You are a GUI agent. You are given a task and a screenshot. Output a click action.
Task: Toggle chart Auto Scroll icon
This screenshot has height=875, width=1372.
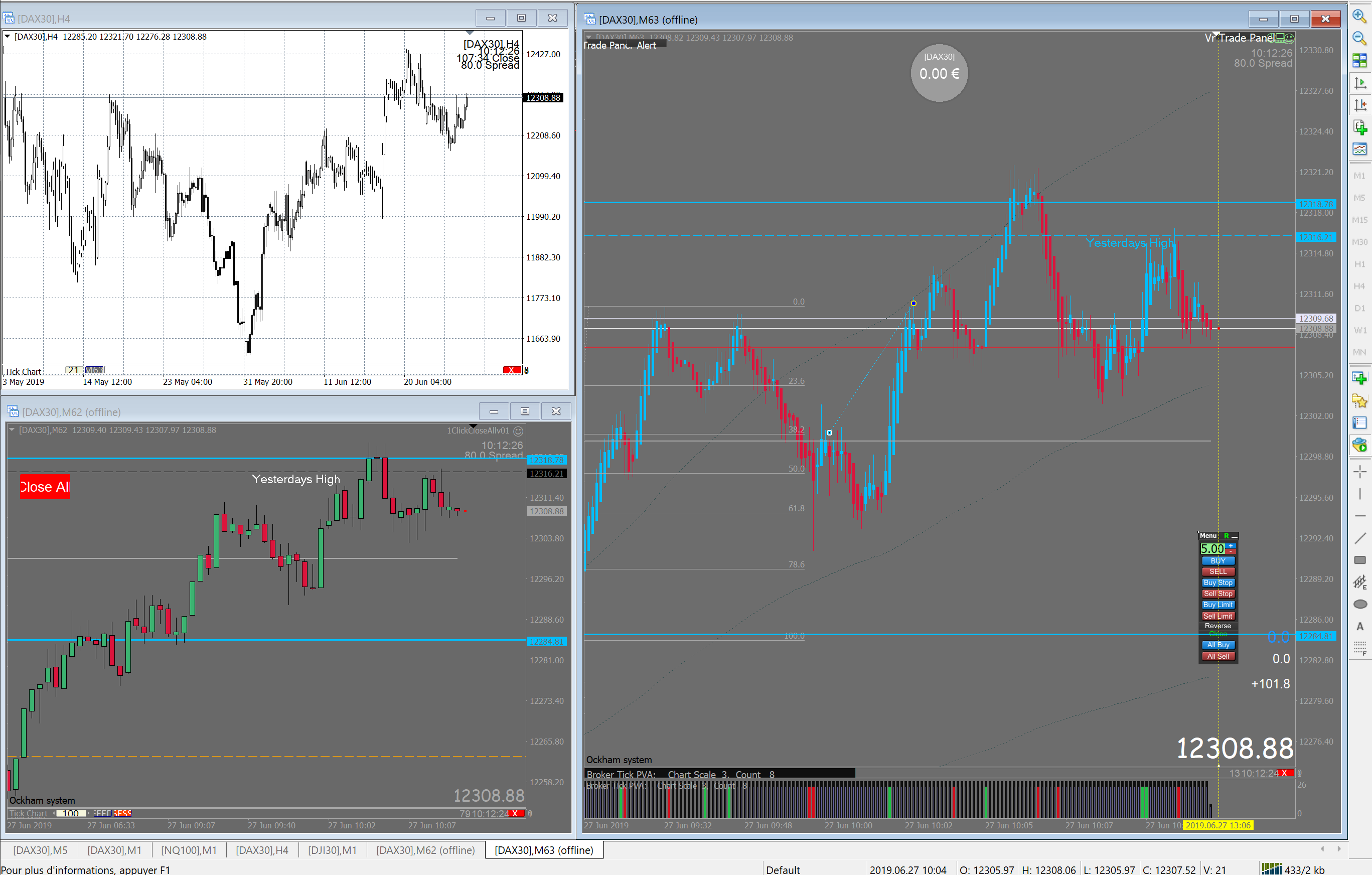click(x=1359, y=83)
